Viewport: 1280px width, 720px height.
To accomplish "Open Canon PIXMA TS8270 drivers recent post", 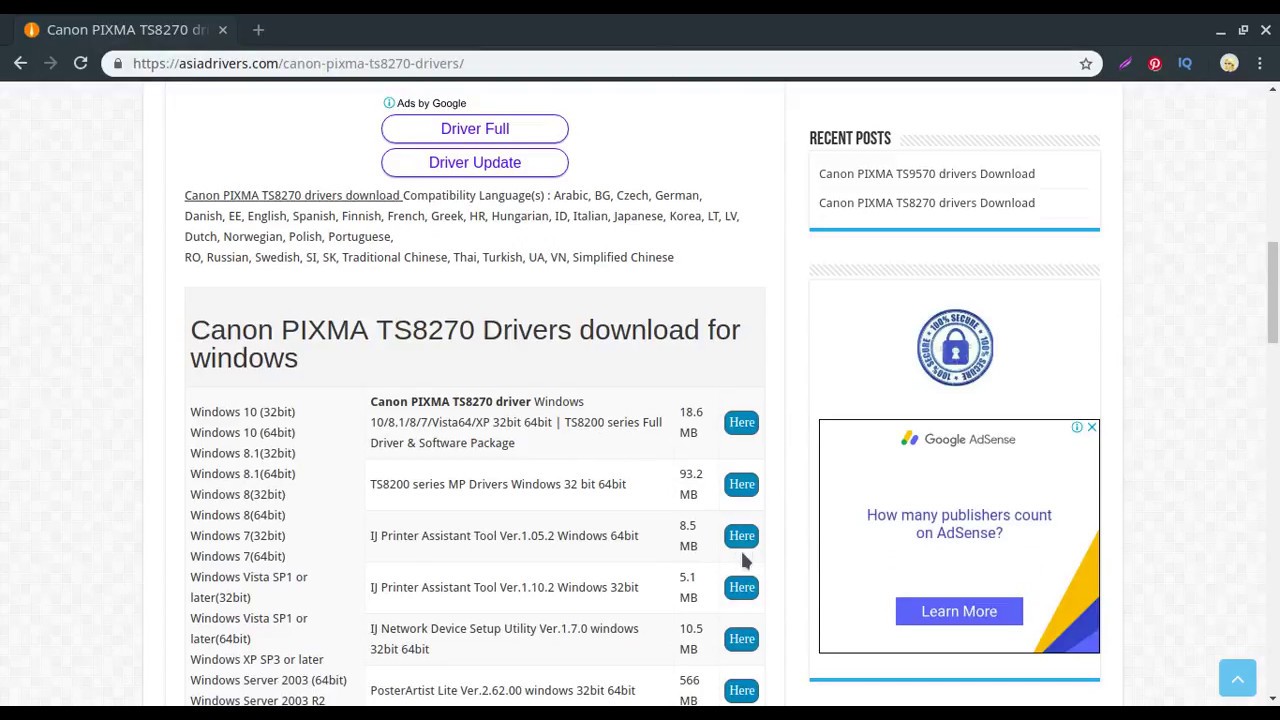I will pyautogui.click(x=927, y=203).
